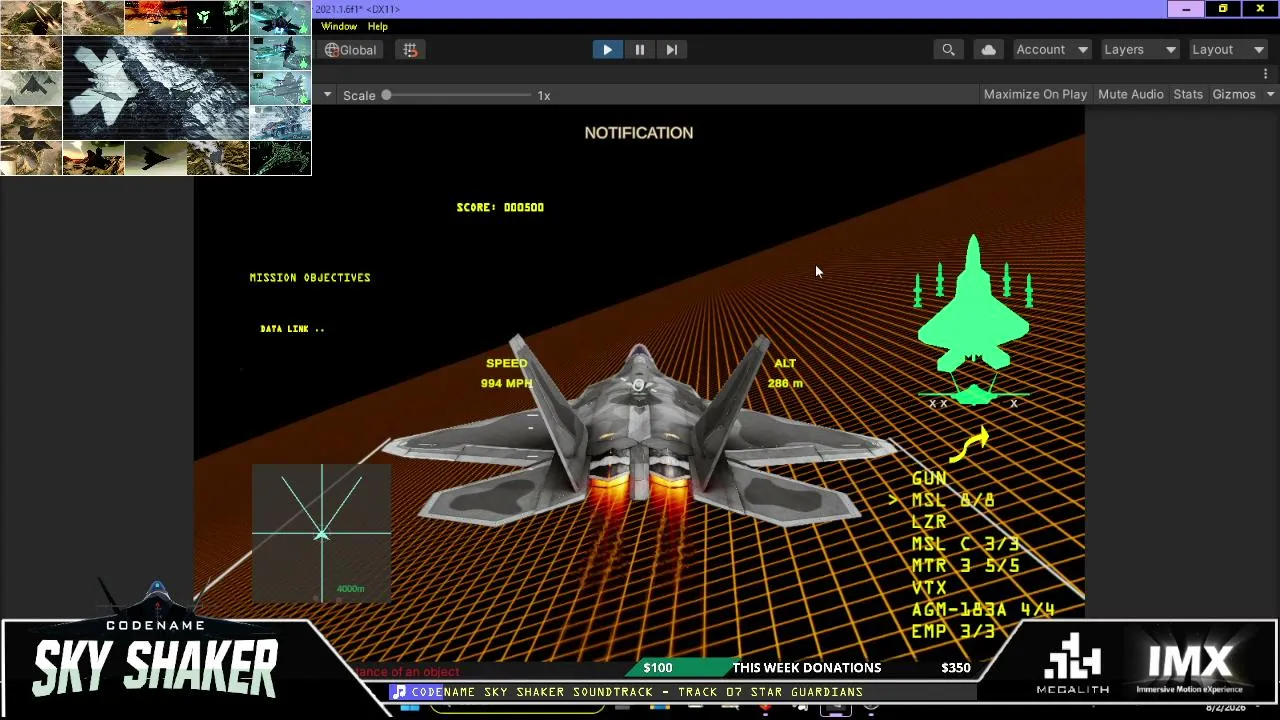Toggle Mute Audio in Game view
This screenshot has width=1280, height=720.
pyautogui.click(x=1131, y=94)
